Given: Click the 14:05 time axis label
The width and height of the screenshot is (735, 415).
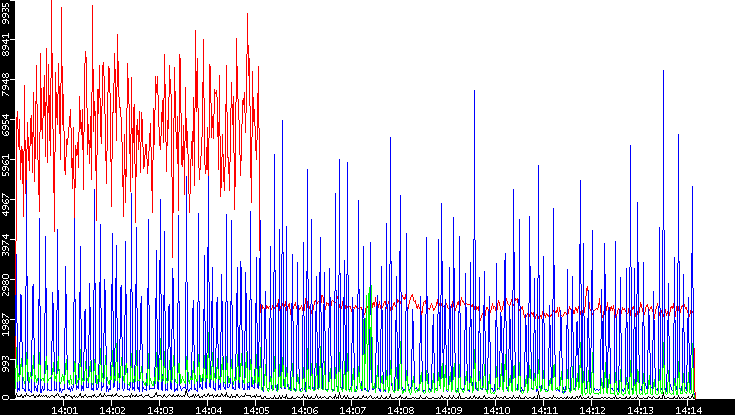Looking at the screenshot, I should [256, 410].
